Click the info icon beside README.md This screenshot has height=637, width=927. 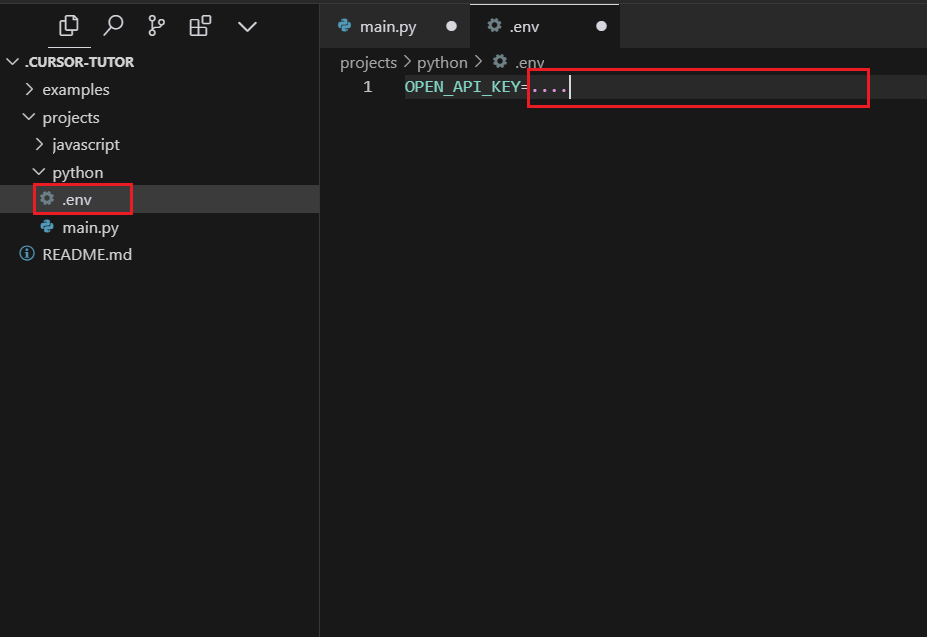(x=27, y=254)
